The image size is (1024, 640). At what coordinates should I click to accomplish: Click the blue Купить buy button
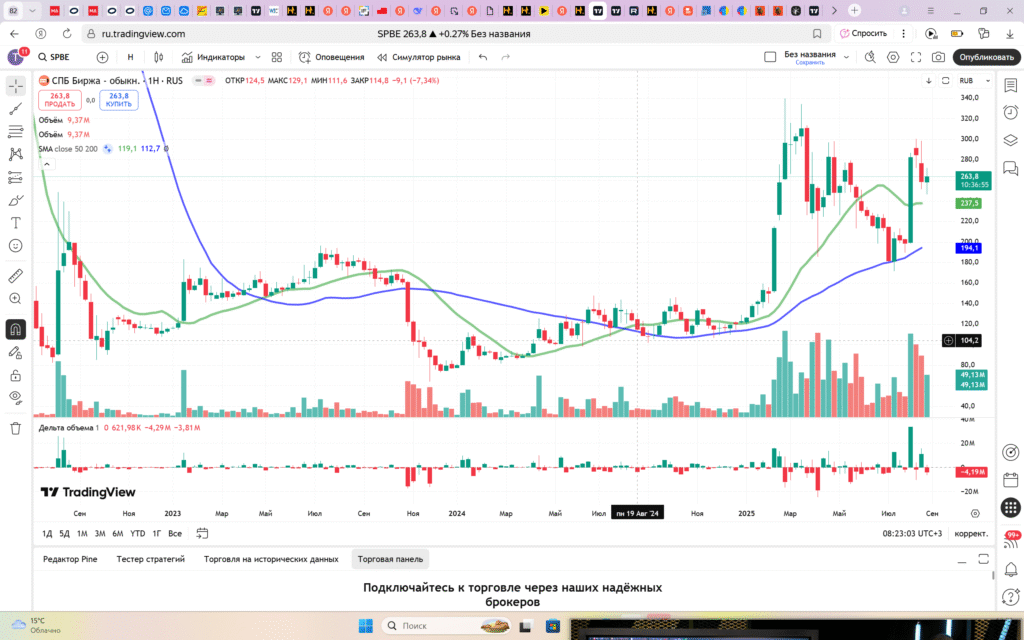[x=119, y=100]
